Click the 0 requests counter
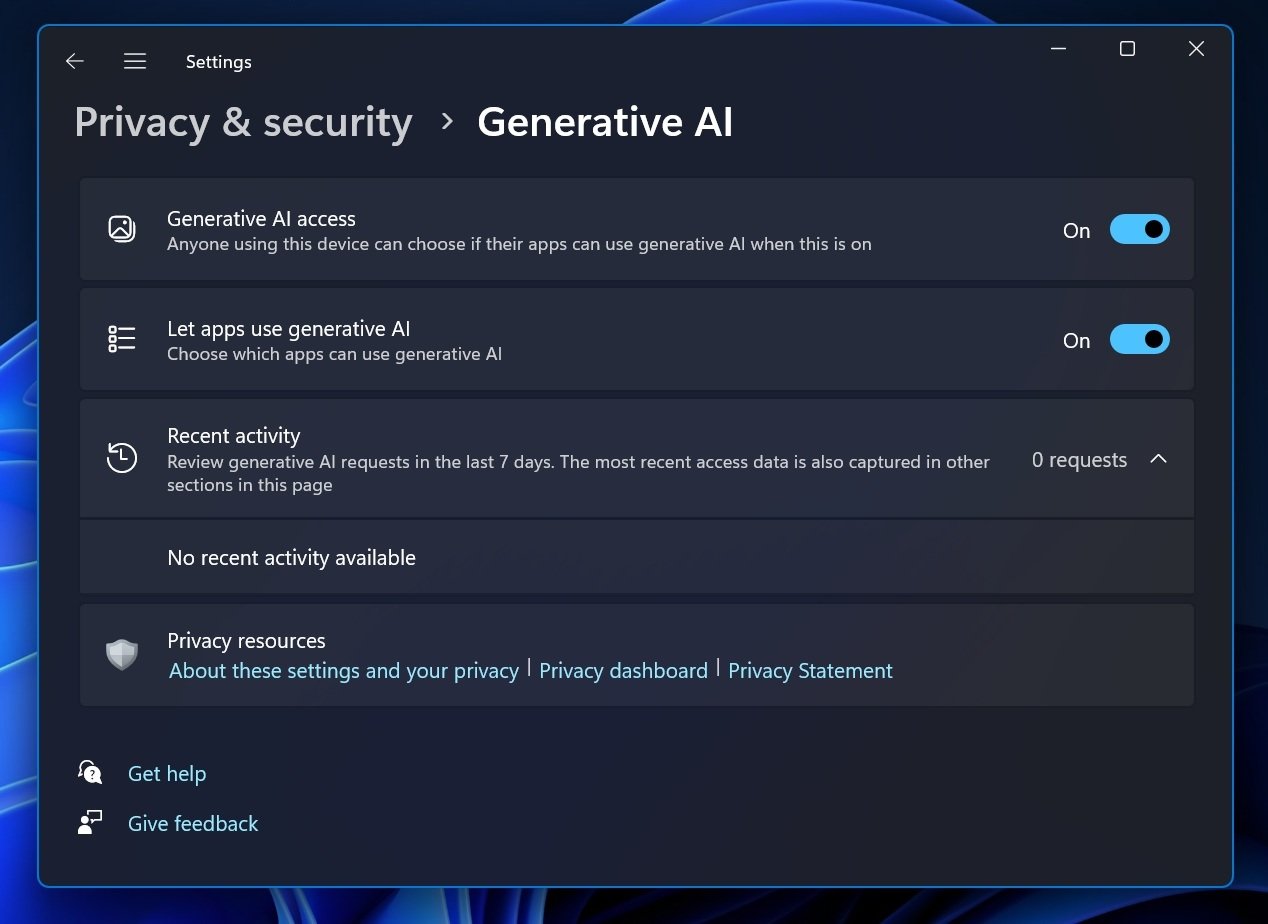1268x924 pixels. (1079, 459)
